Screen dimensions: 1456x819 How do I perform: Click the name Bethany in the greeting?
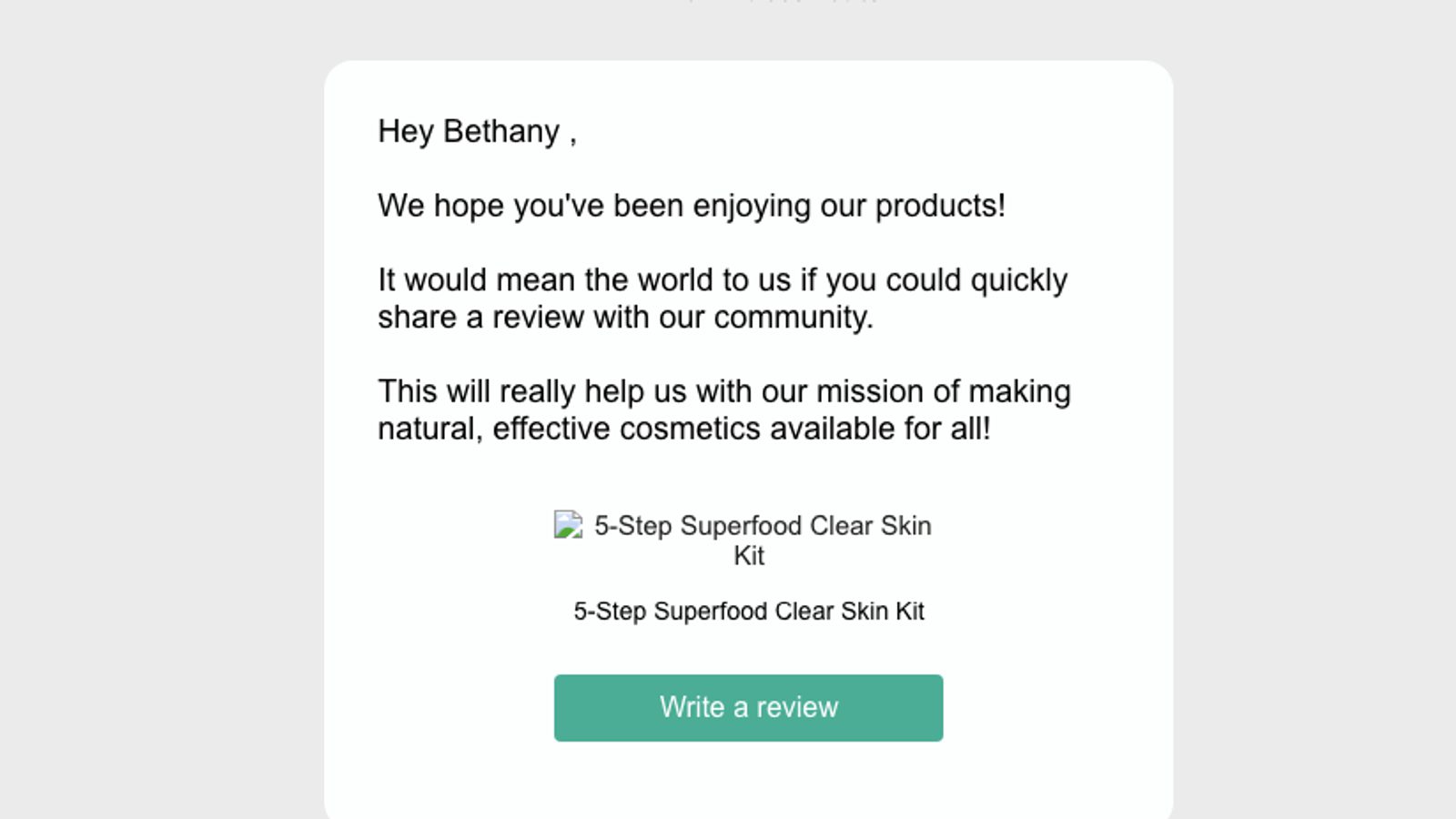(x=500, y=131)
